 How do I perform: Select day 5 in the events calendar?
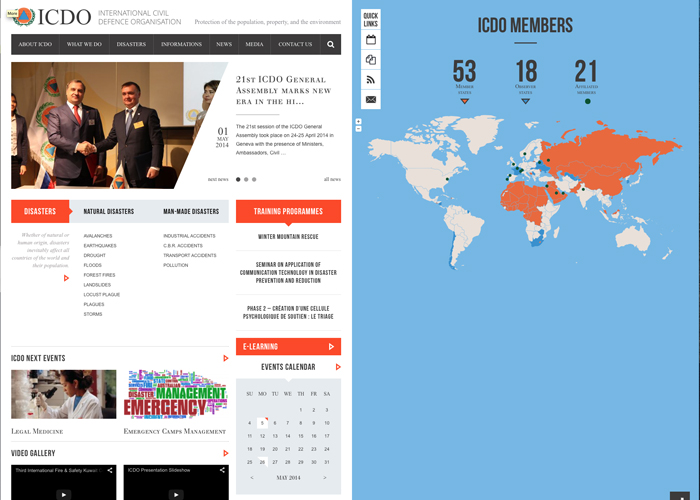[x=262, y=423]
